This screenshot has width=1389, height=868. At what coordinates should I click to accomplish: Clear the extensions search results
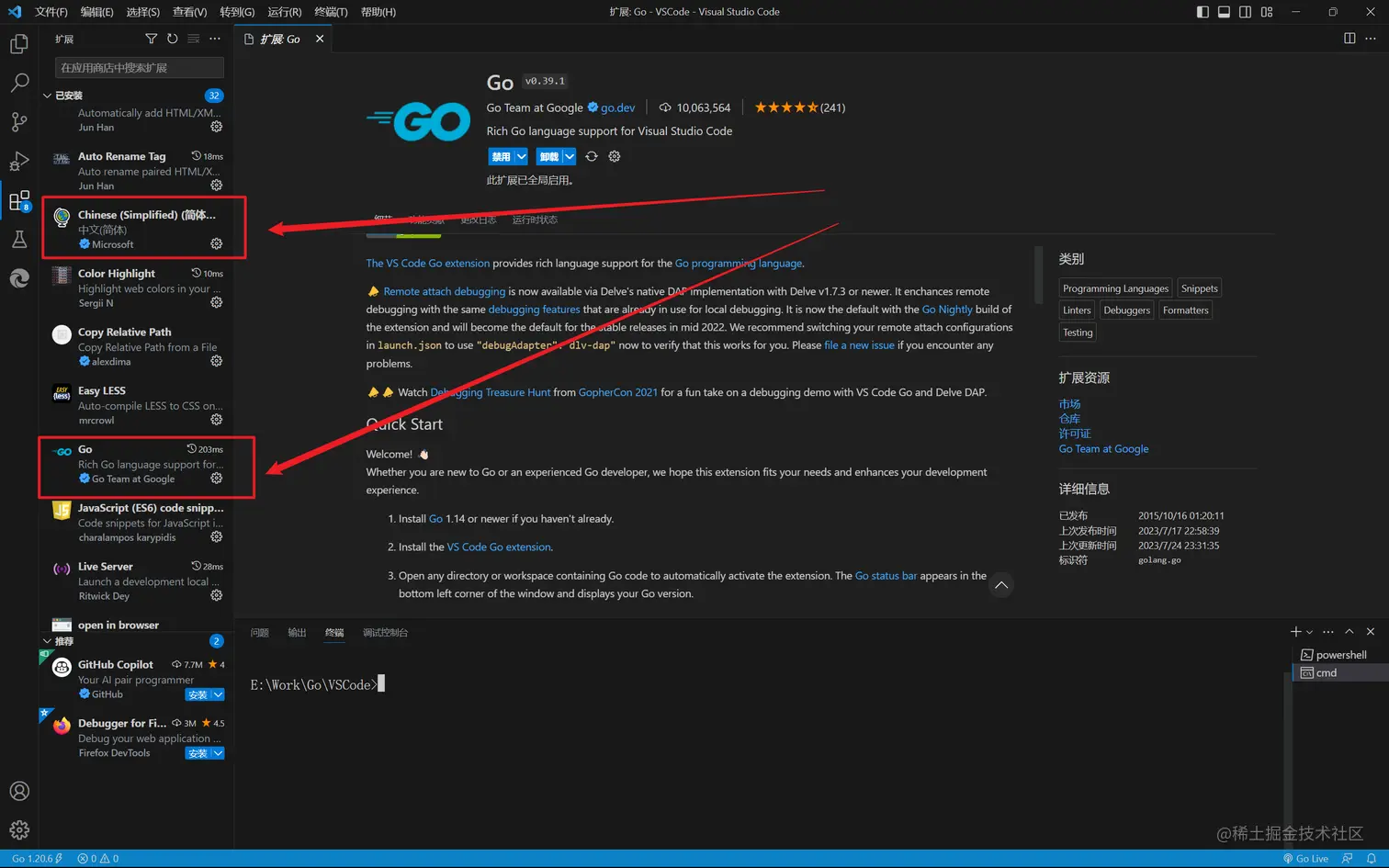pos(193,39)
